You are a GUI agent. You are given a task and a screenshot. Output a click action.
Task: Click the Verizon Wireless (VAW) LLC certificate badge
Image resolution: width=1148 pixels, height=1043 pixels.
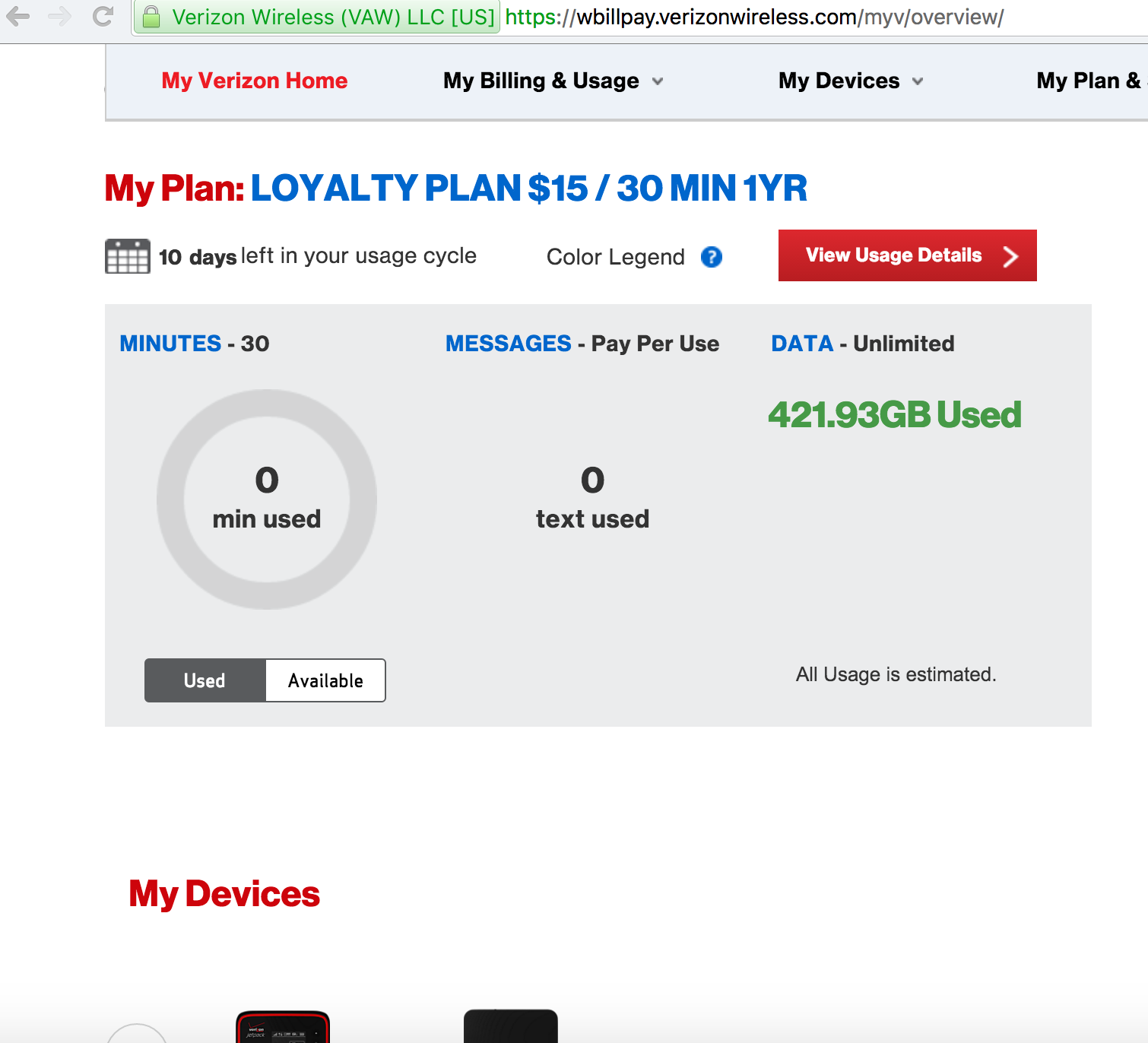[316, 17]
